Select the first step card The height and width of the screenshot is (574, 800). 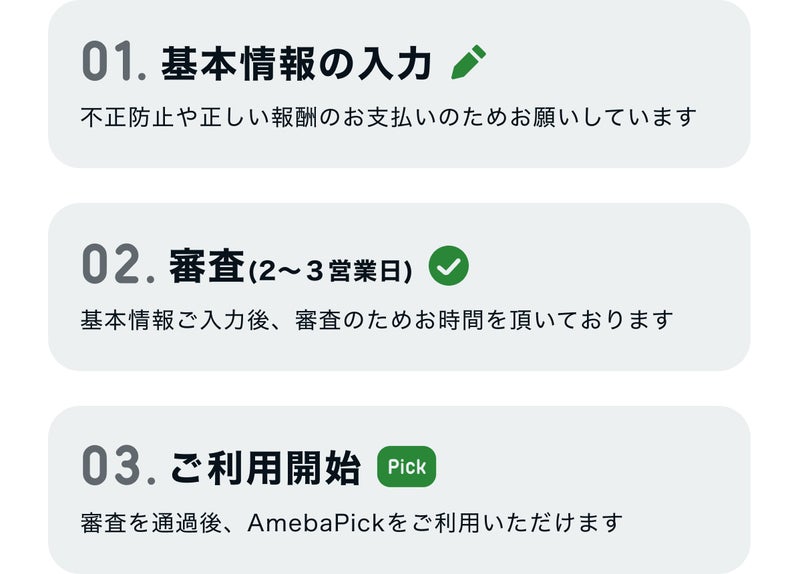pyautogui.click(x=399, y=84)
